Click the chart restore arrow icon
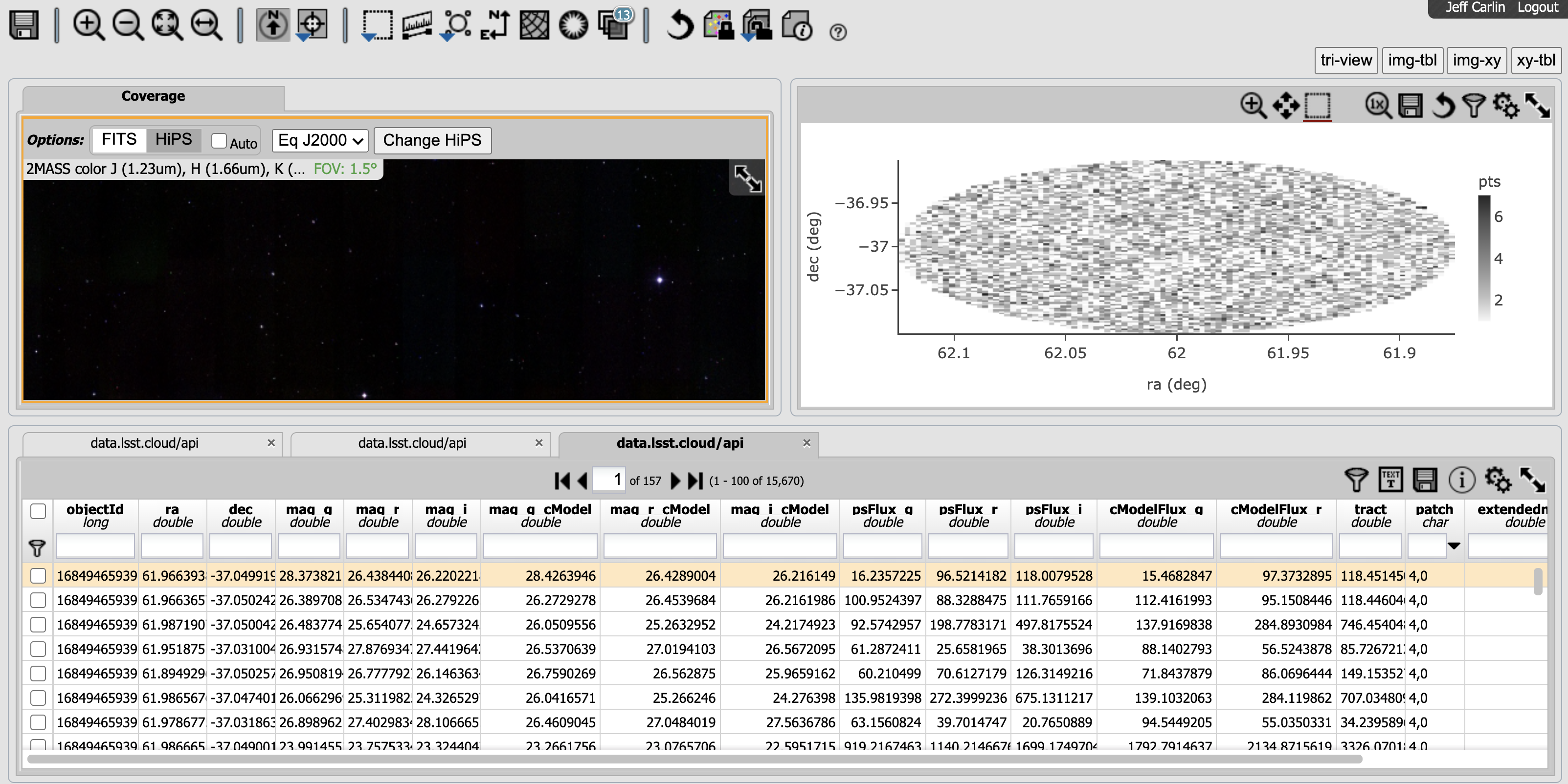Viewport: 1568px width, 784px height. click(x=1443, y=105)
